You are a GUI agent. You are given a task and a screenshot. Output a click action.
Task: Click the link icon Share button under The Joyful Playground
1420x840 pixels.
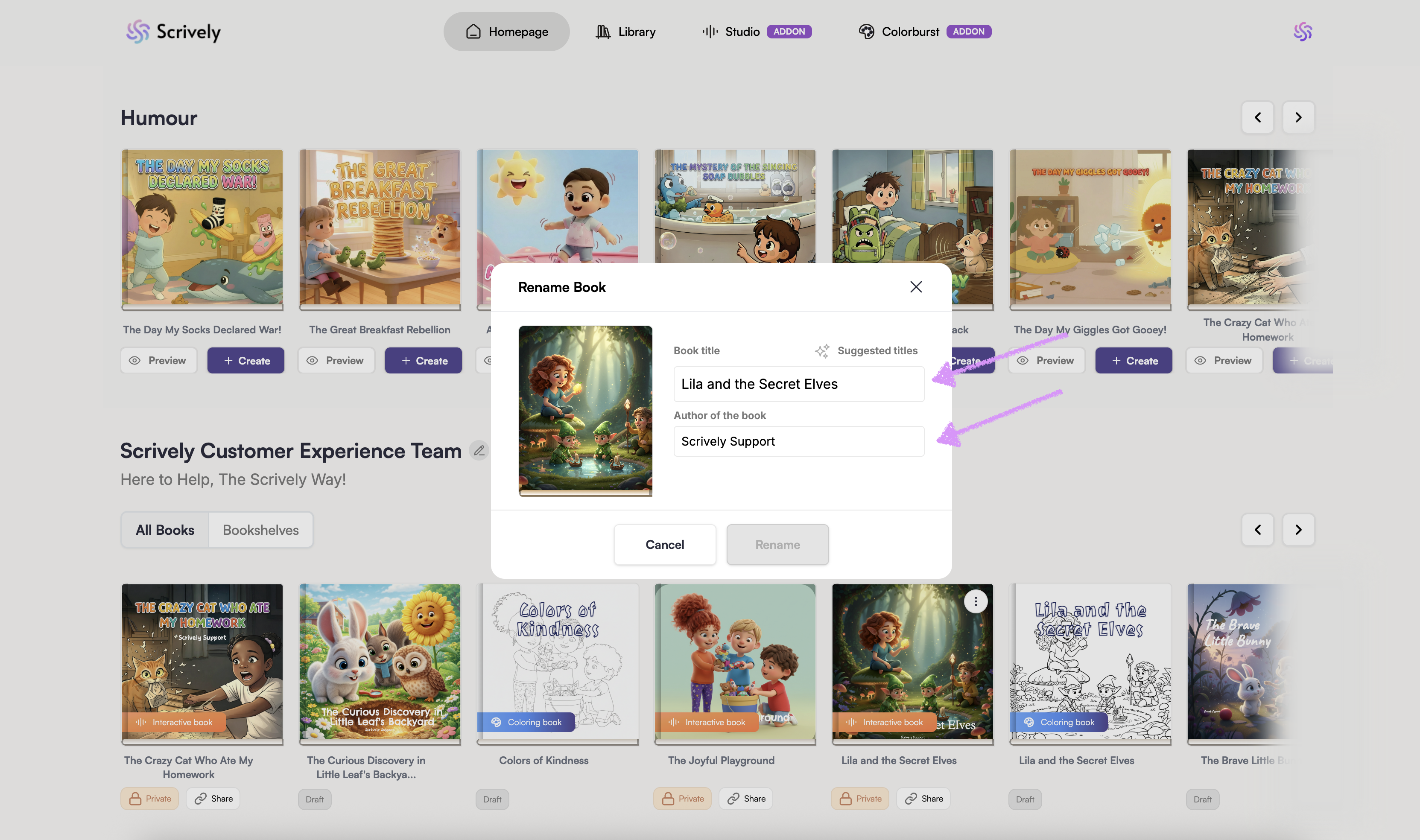(746, 798)
